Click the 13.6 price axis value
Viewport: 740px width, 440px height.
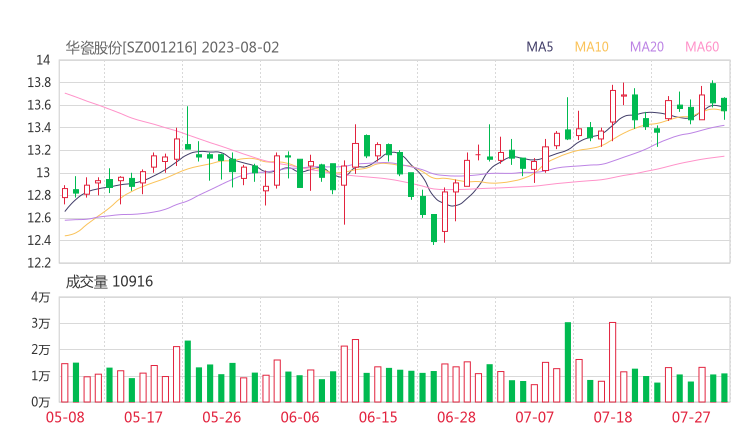(39, 105)
